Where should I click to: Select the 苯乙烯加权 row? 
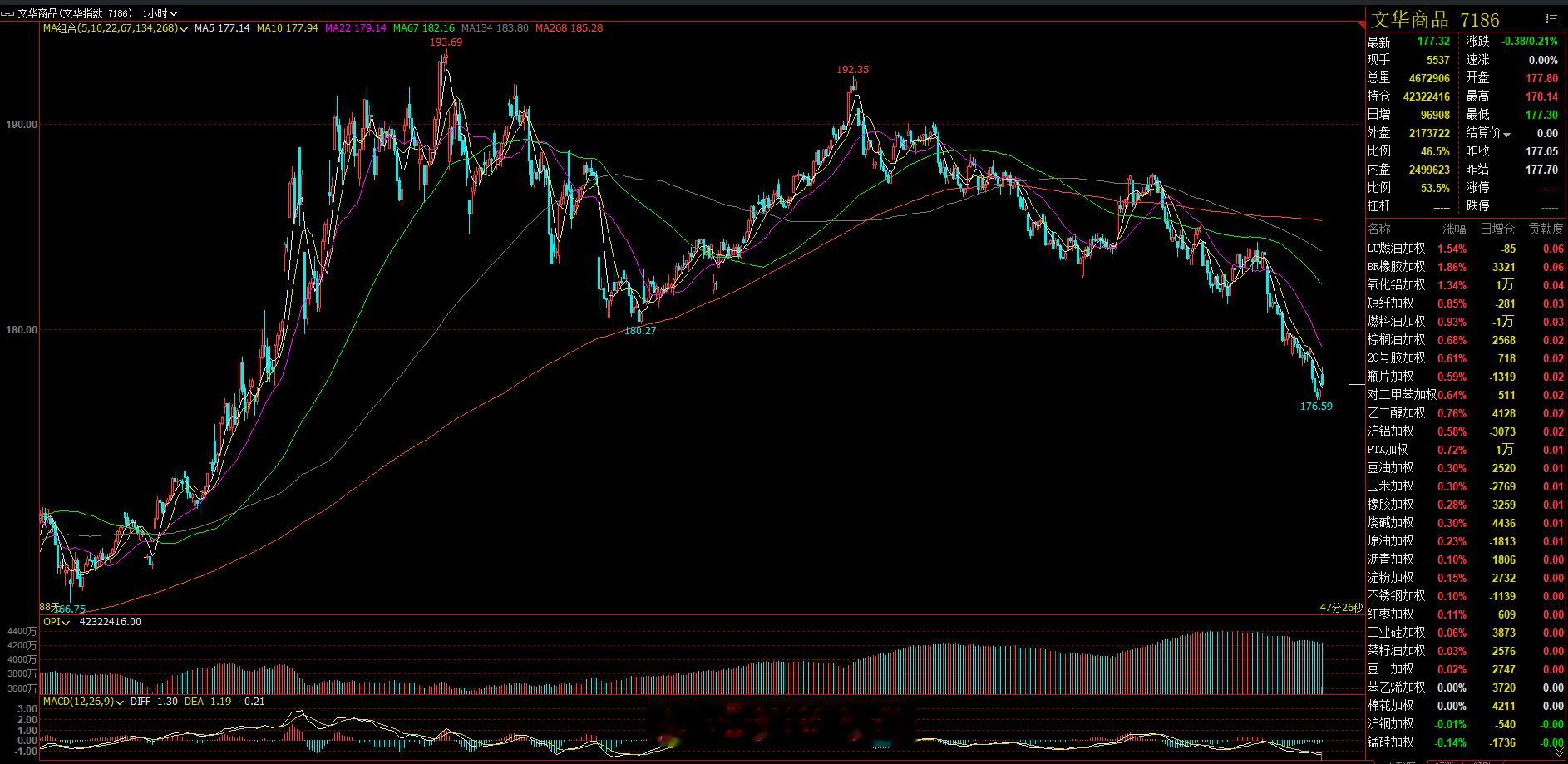coord(1466,688)
